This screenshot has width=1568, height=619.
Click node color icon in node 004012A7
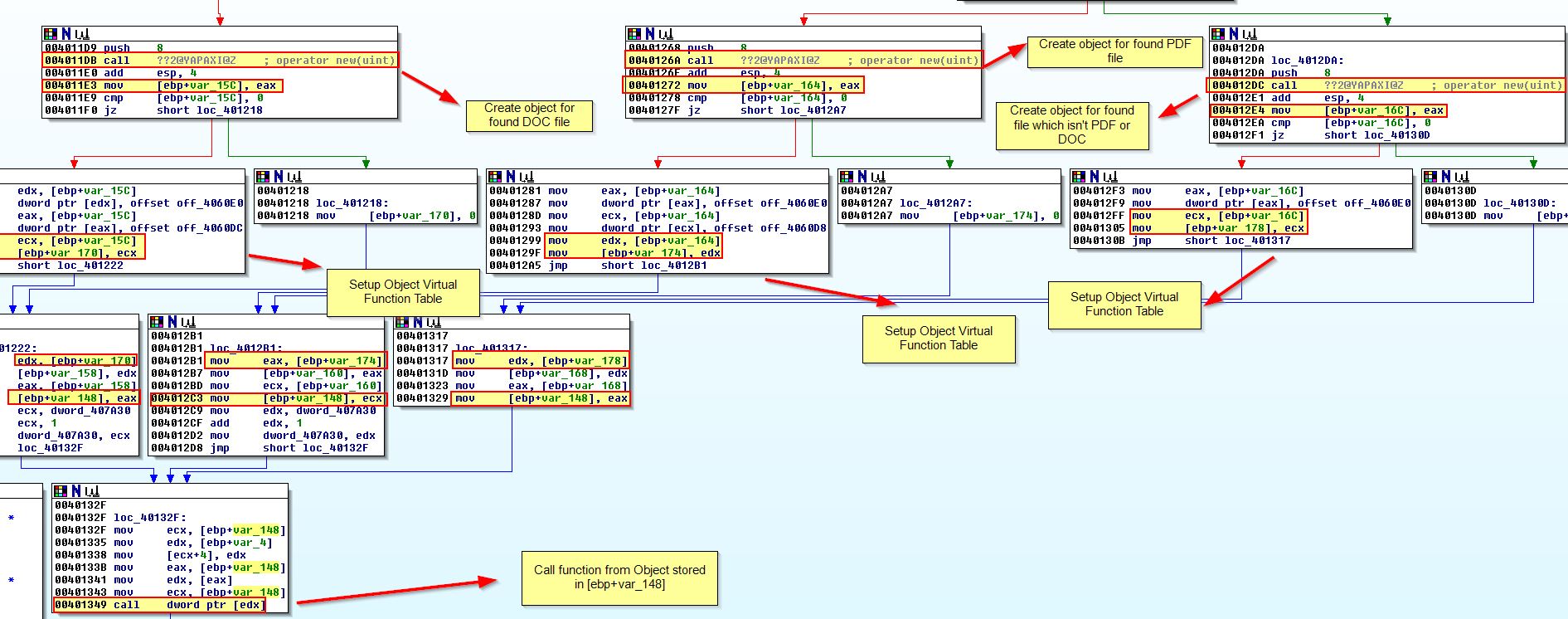point(847,177)
